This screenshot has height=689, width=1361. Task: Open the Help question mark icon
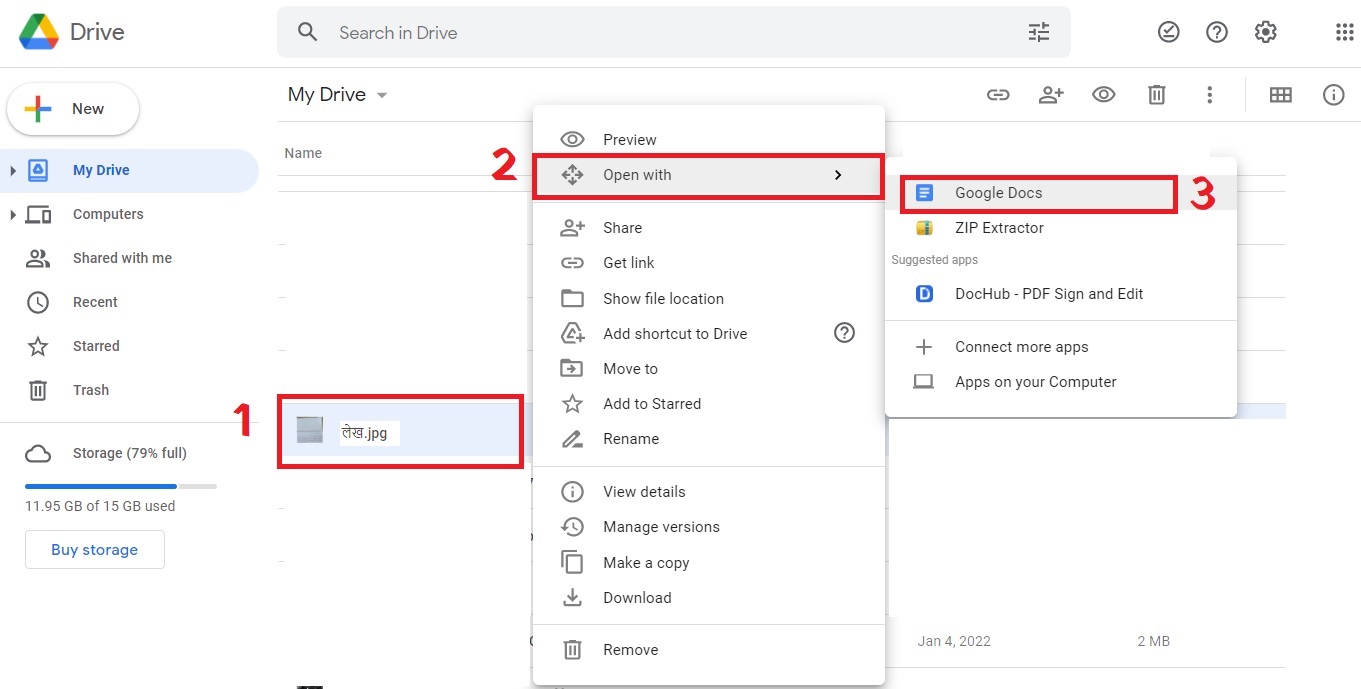[x=1217, y=33]
